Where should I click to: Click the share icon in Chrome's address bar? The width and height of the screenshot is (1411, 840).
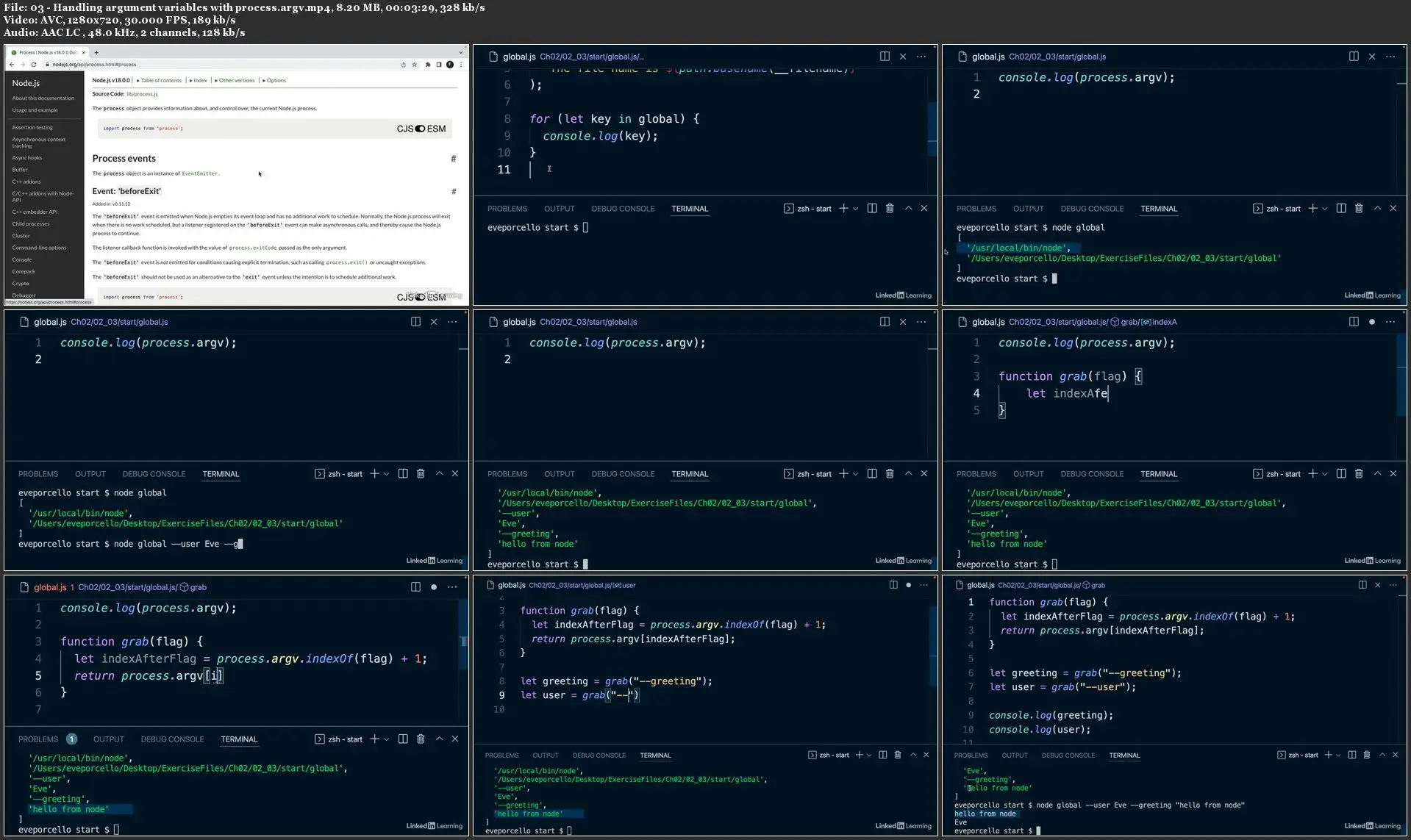tap(403, 65)
